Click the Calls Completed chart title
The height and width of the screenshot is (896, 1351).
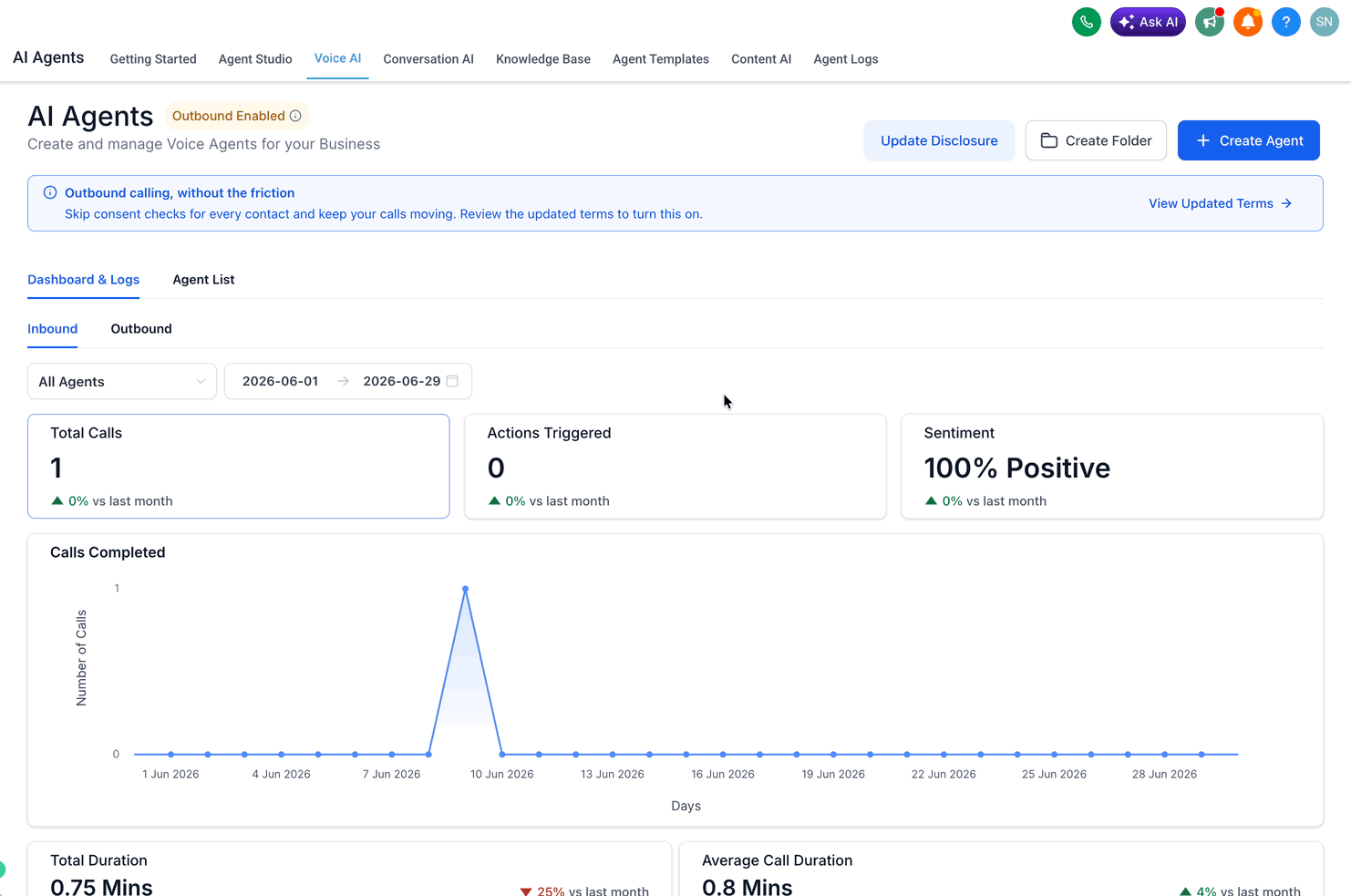108,552
